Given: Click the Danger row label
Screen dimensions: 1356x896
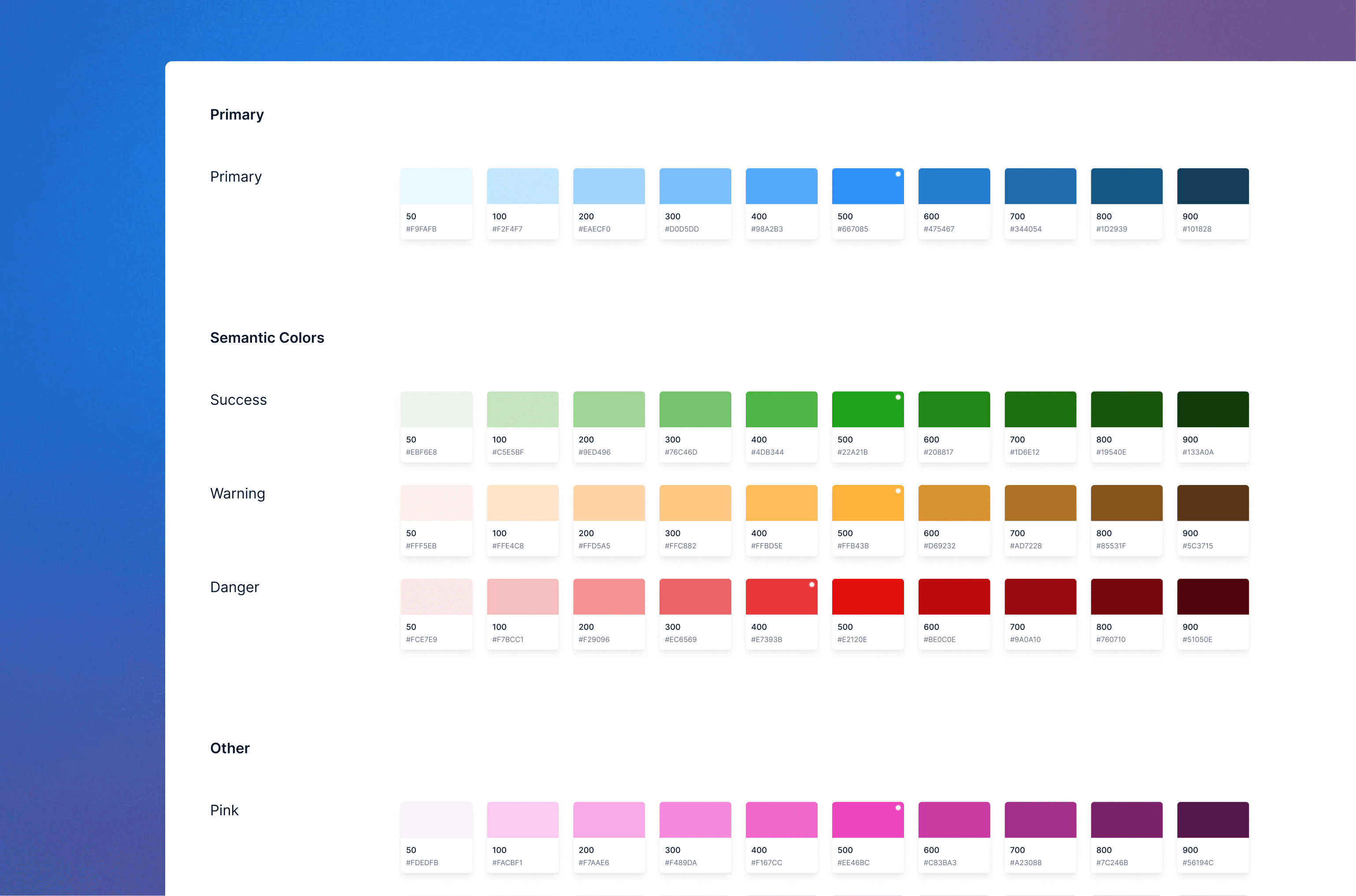Looking at the screenshot, I should click(234, 587).
